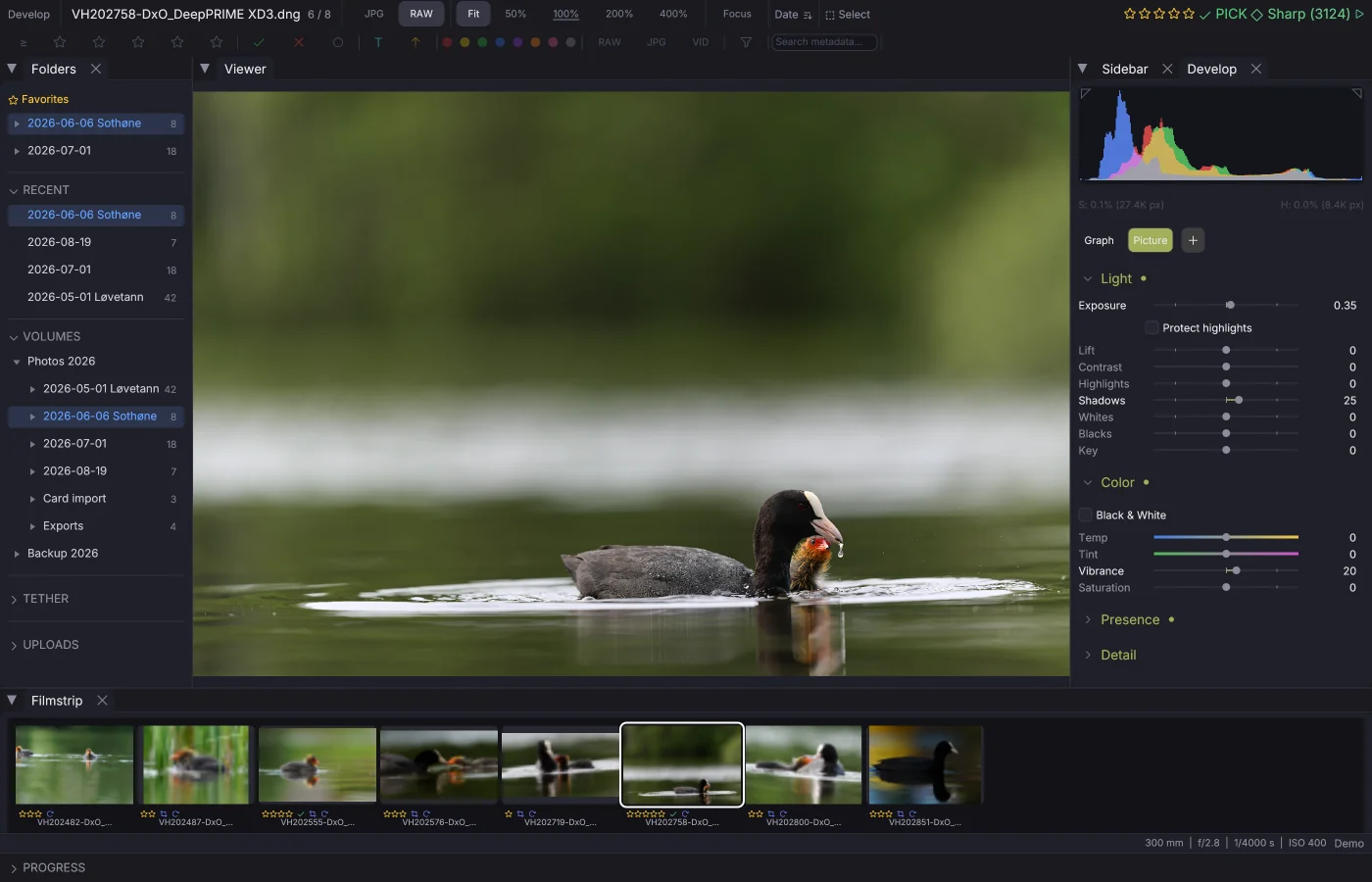Click the green PICK checkmark in the header

tap(1205, 14)
